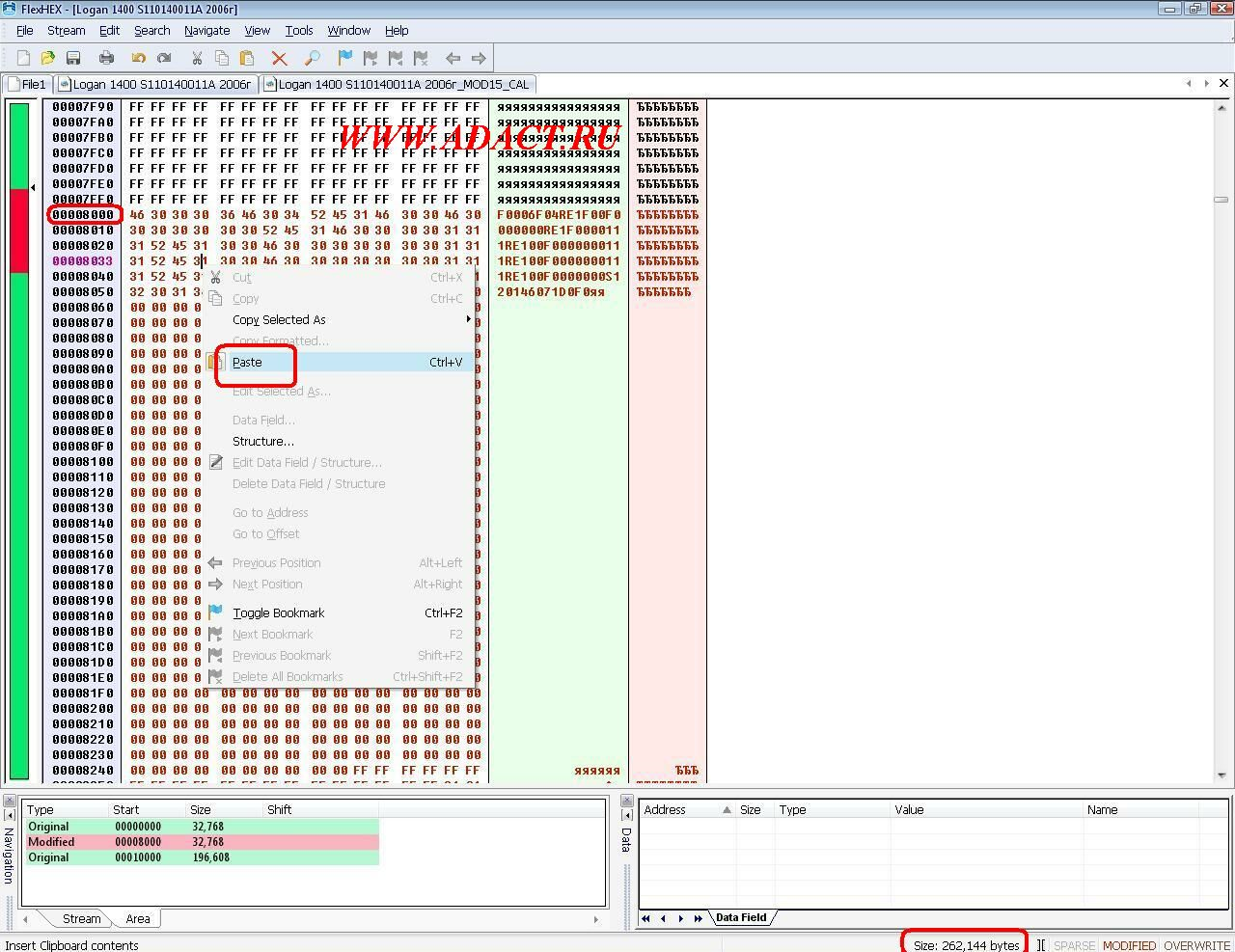This screenshot has width=1235, height=952.
Task: Open the Edit menu
Action: pos(109,30)
